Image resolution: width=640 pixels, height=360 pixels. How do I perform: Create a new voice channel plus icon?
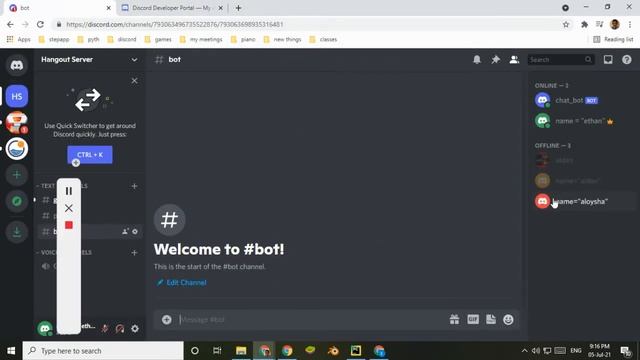(134, 253)
